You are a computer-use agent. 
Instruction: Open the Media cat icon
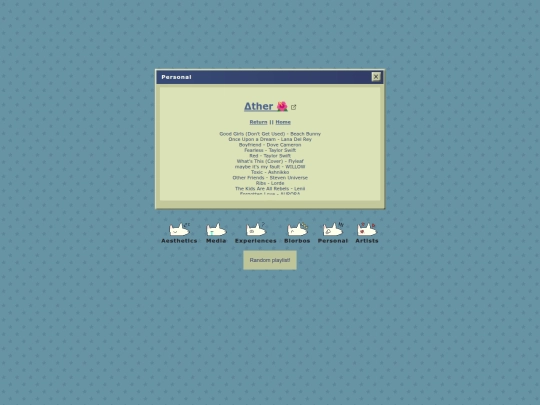(x=216, y=230)
